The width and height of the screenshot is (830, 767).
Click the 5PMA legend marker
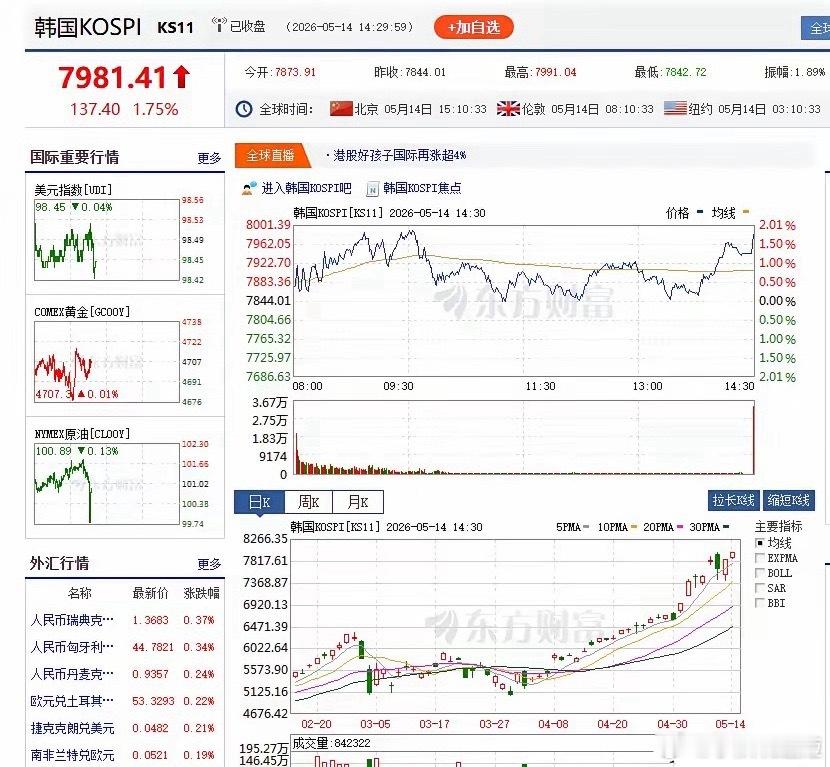click(586, 527)
